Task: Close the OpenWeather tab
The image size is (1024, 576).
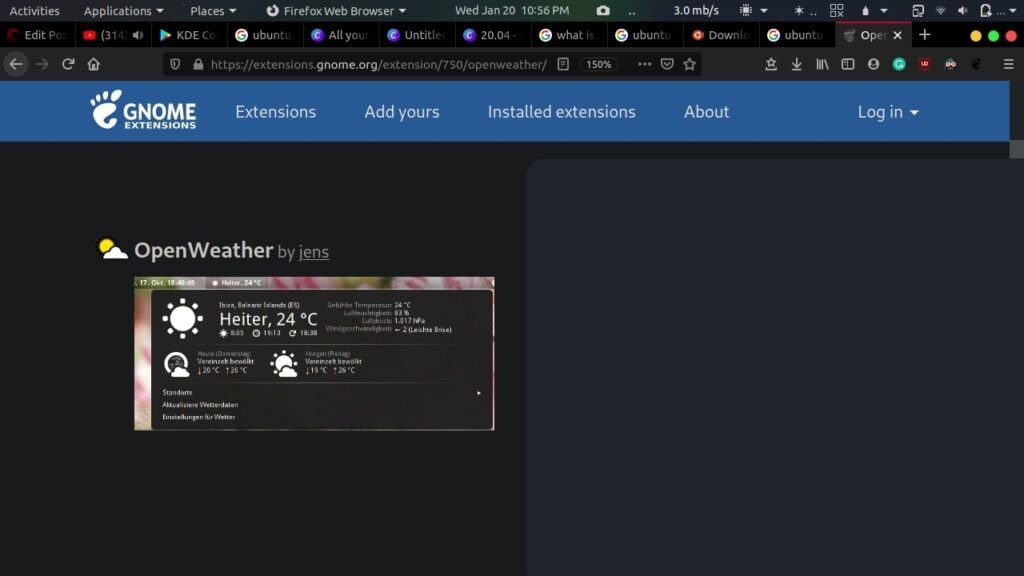Action: tap(897, 35)
